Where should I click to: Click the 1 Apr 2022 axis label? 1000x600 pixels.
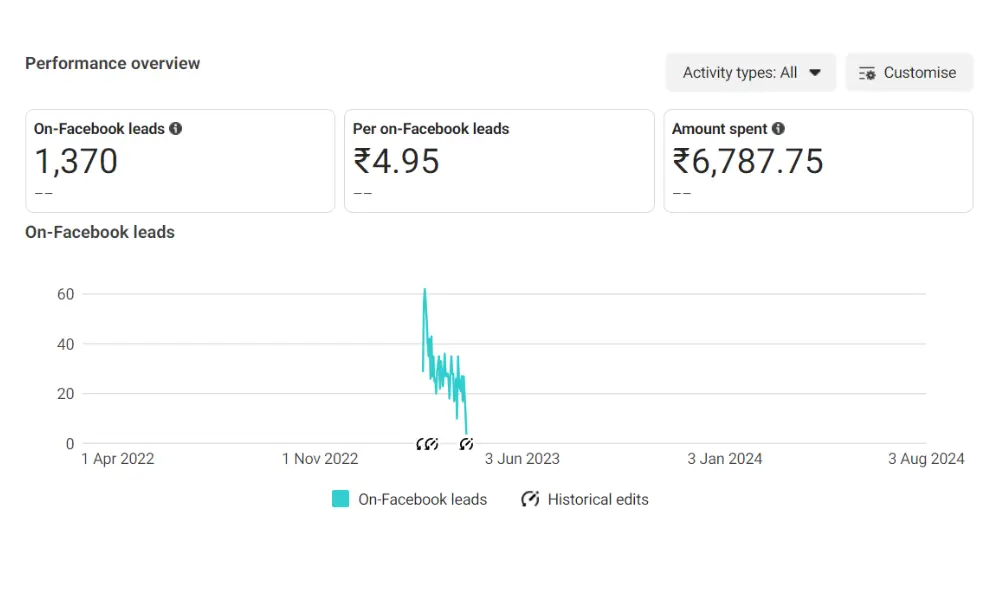[118, 459]
